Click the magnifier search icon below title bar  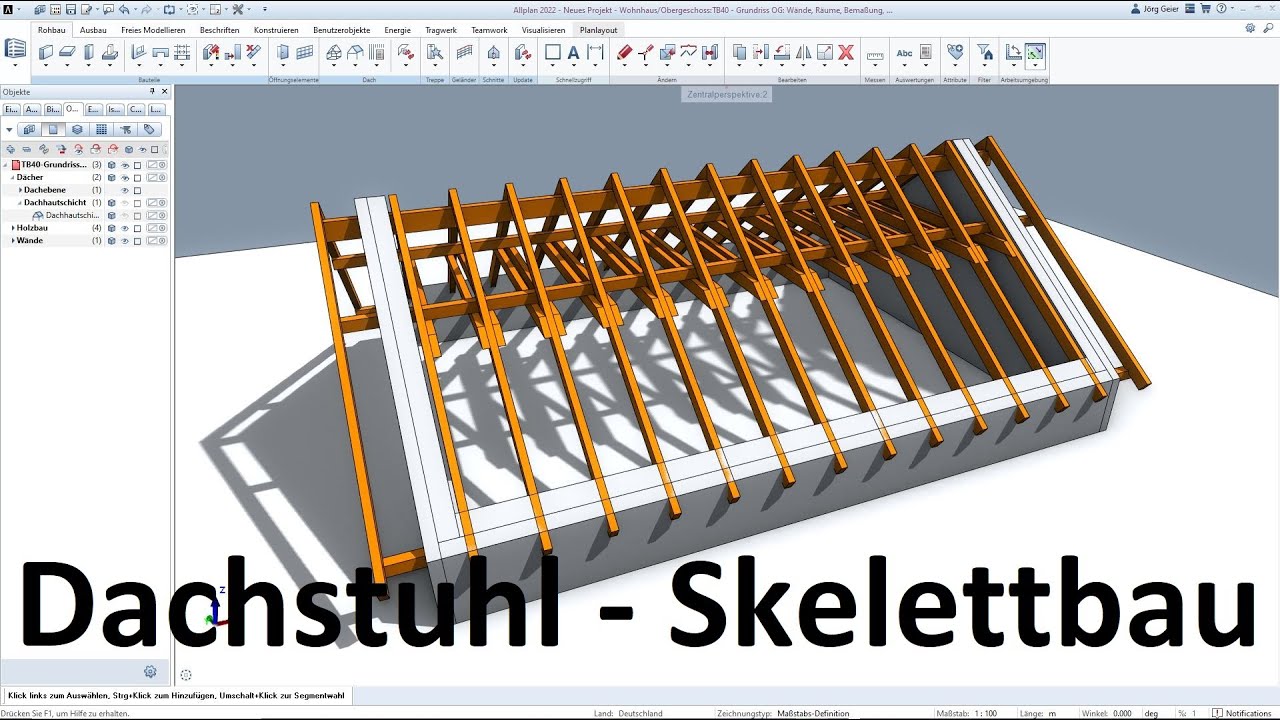coord(1268,28)
